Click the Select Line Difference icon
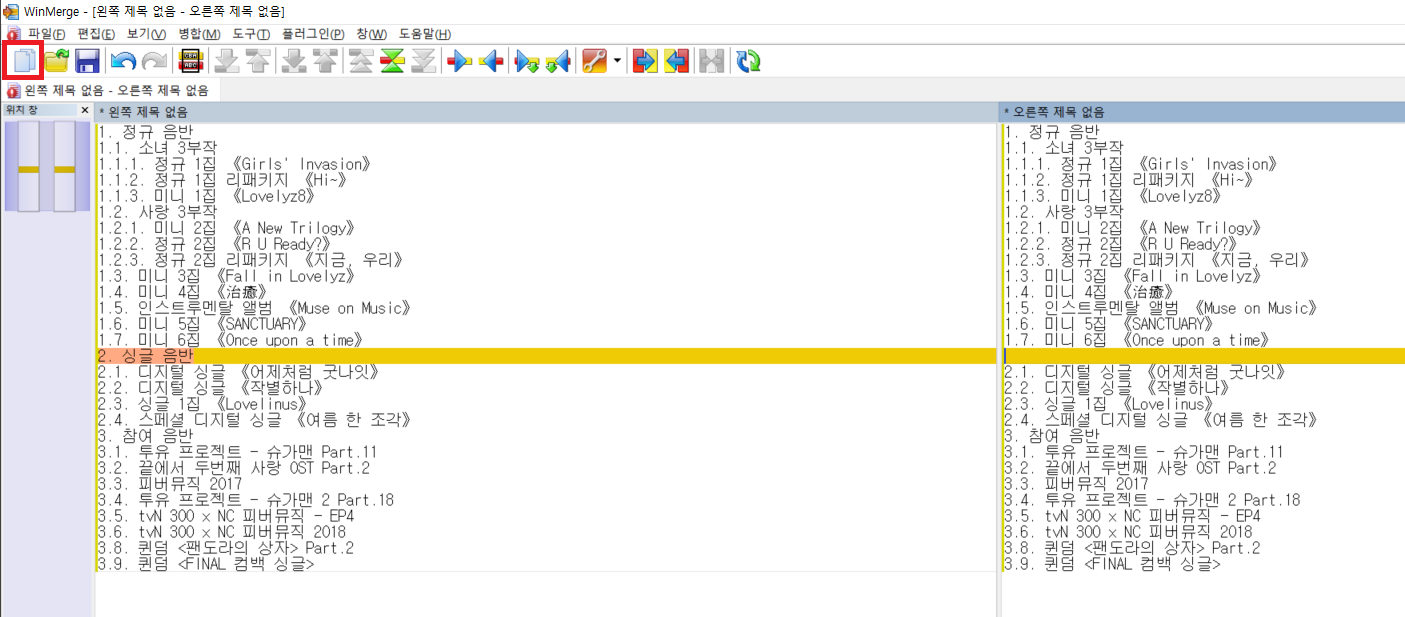 (190, 61)
